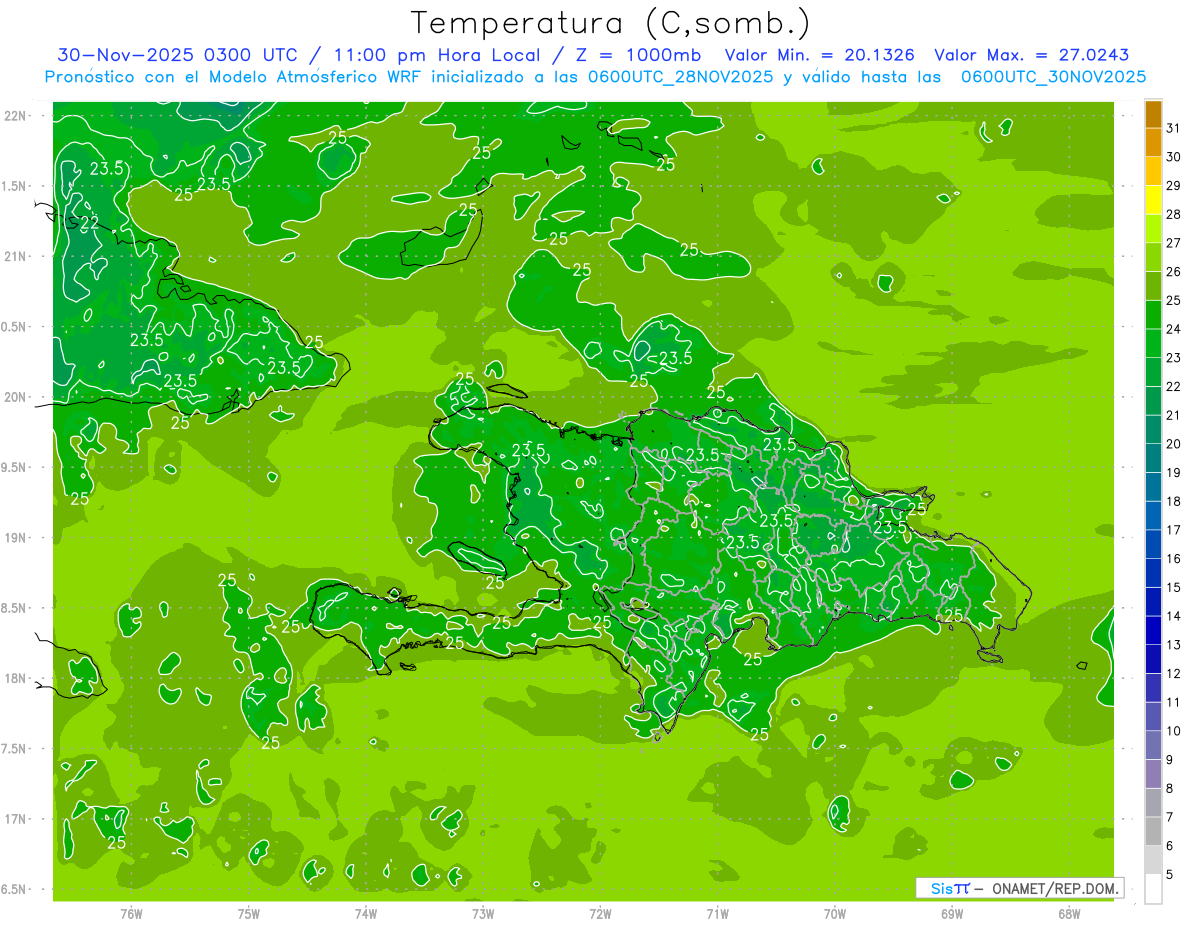Click the color scale value 20

click(x=1174, y=444)
